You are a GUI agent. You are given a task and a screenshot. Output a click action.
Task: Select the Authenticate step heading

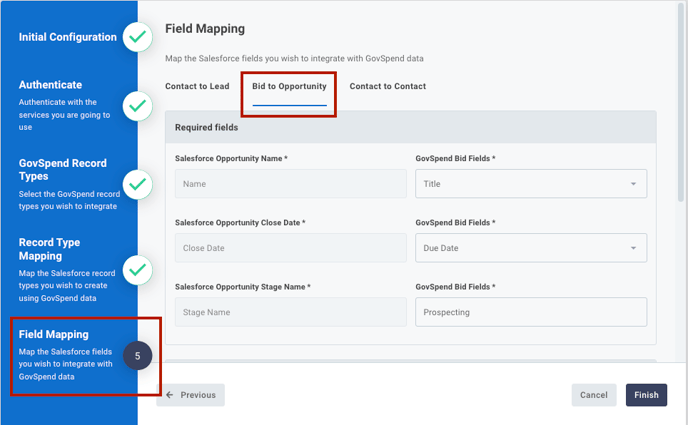[50, 85]
